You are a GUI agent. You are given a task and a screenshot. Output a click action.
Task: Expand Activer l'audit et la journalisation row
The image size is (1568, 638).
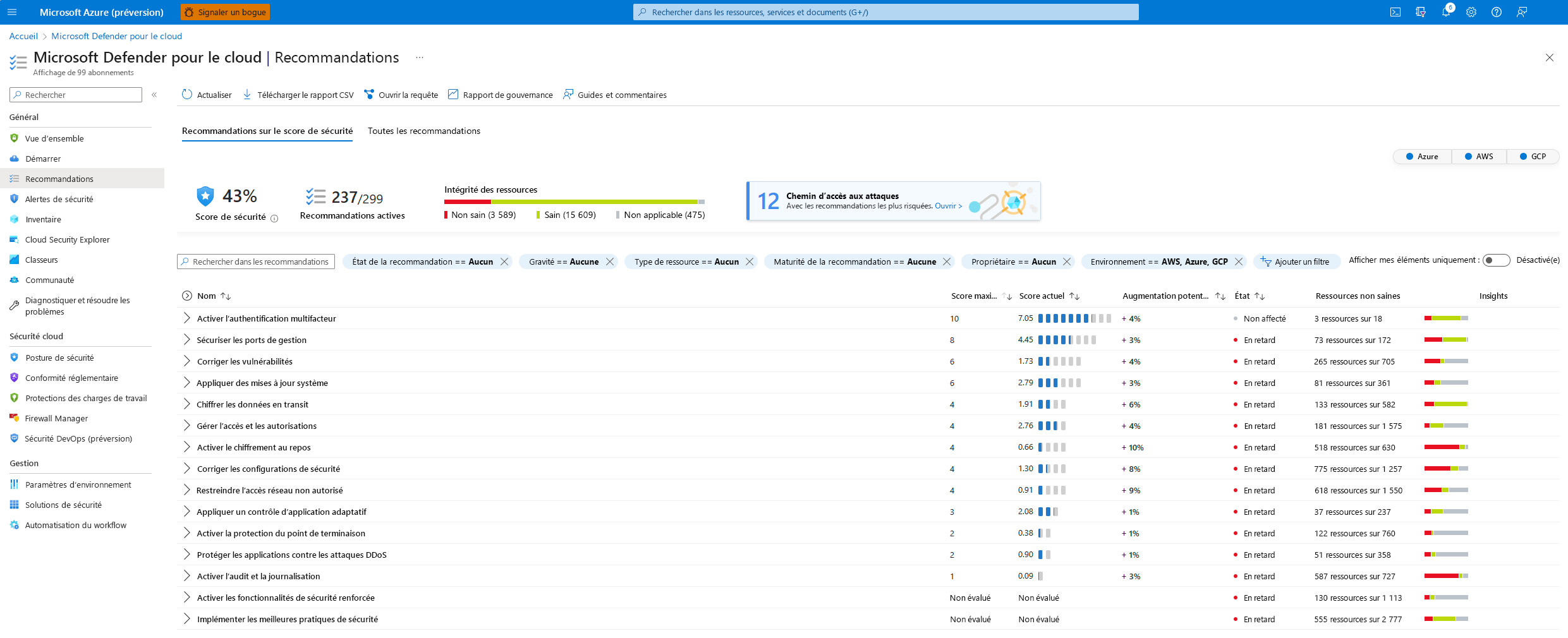click(x=186, y=576)
